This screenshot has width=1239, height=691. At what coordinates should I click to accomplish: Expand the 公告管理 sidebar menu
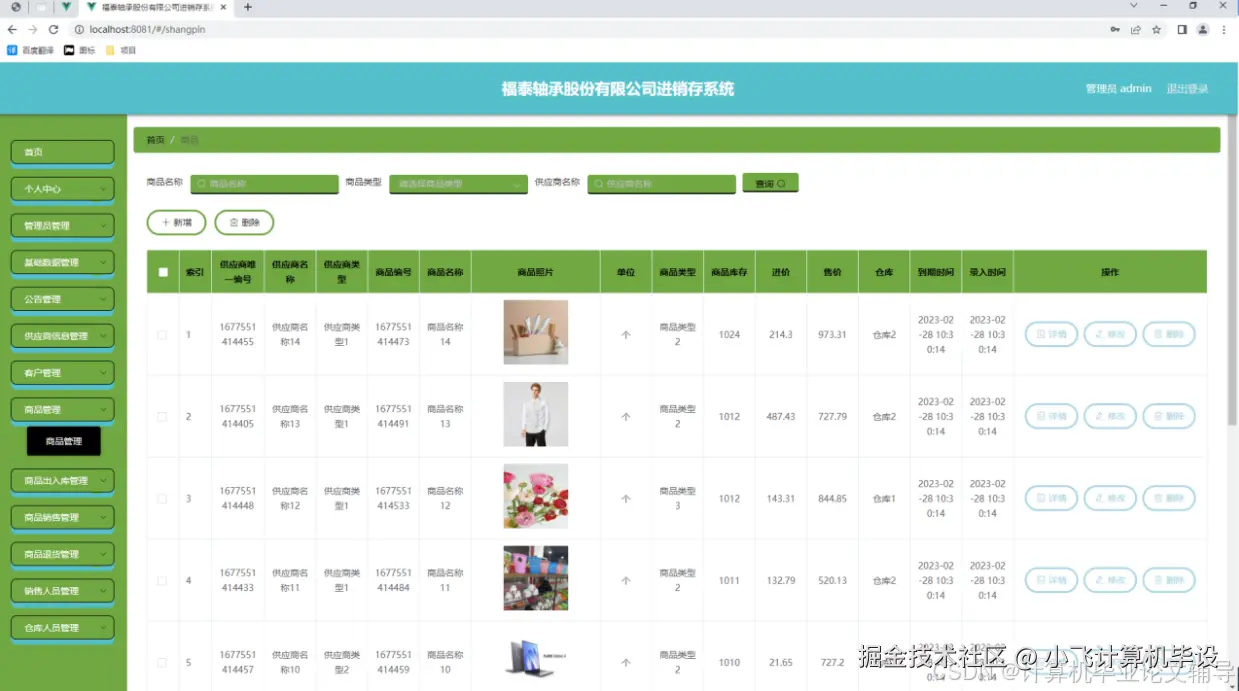pyautogui.click(x=62, y=299)
